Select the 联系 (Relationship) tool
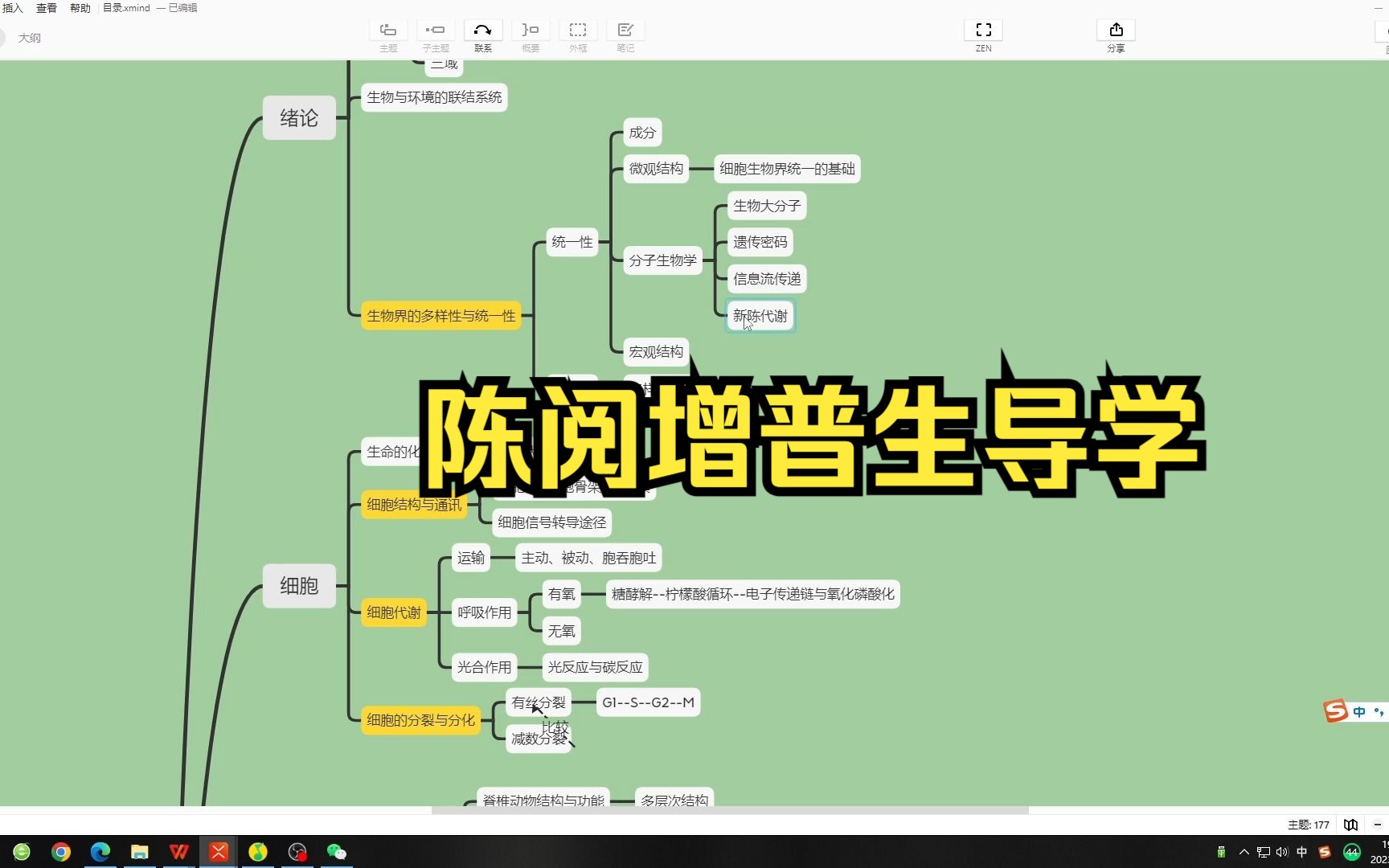Screen dimensions: 1389x868 pyautogui.click(x=483, y=31)
